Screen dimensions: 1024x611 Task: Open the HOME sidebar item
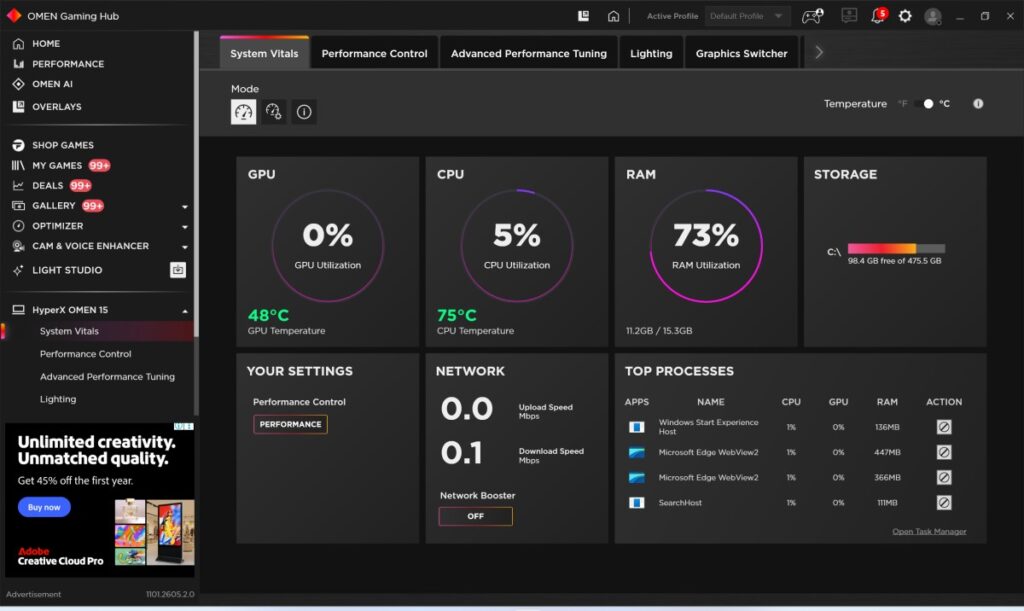point(37,44)
